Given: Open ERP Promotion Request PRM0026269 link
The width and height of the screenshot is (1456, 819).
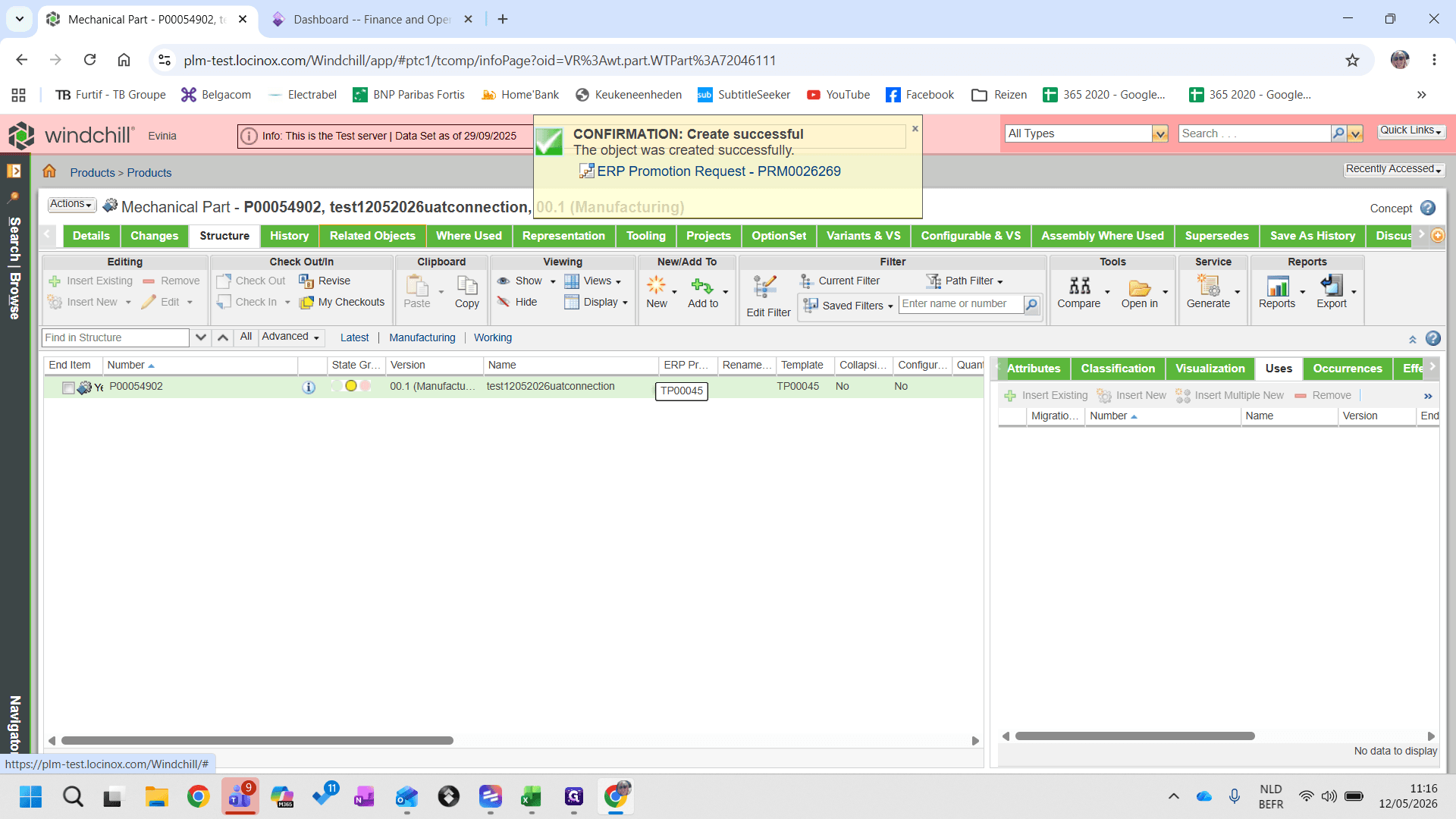Looking at the screenshot, I should coord(718,171).
